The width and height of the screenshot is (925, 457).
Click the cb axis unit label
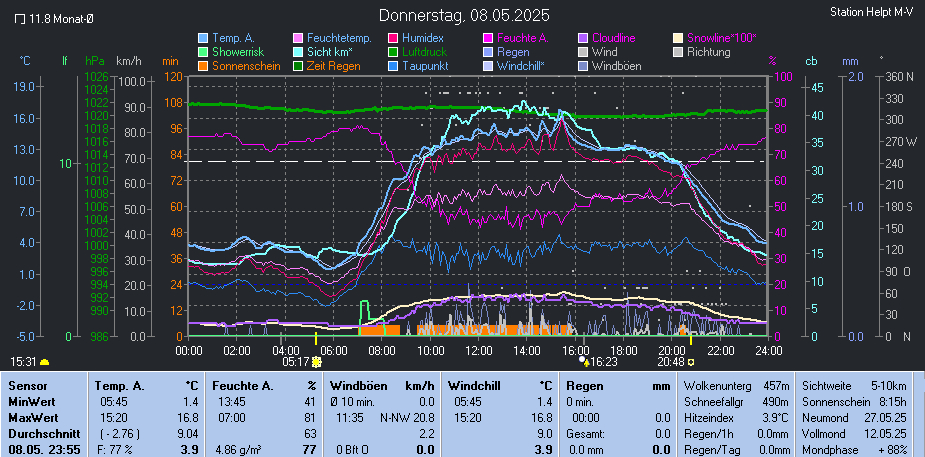coord(811,60)
